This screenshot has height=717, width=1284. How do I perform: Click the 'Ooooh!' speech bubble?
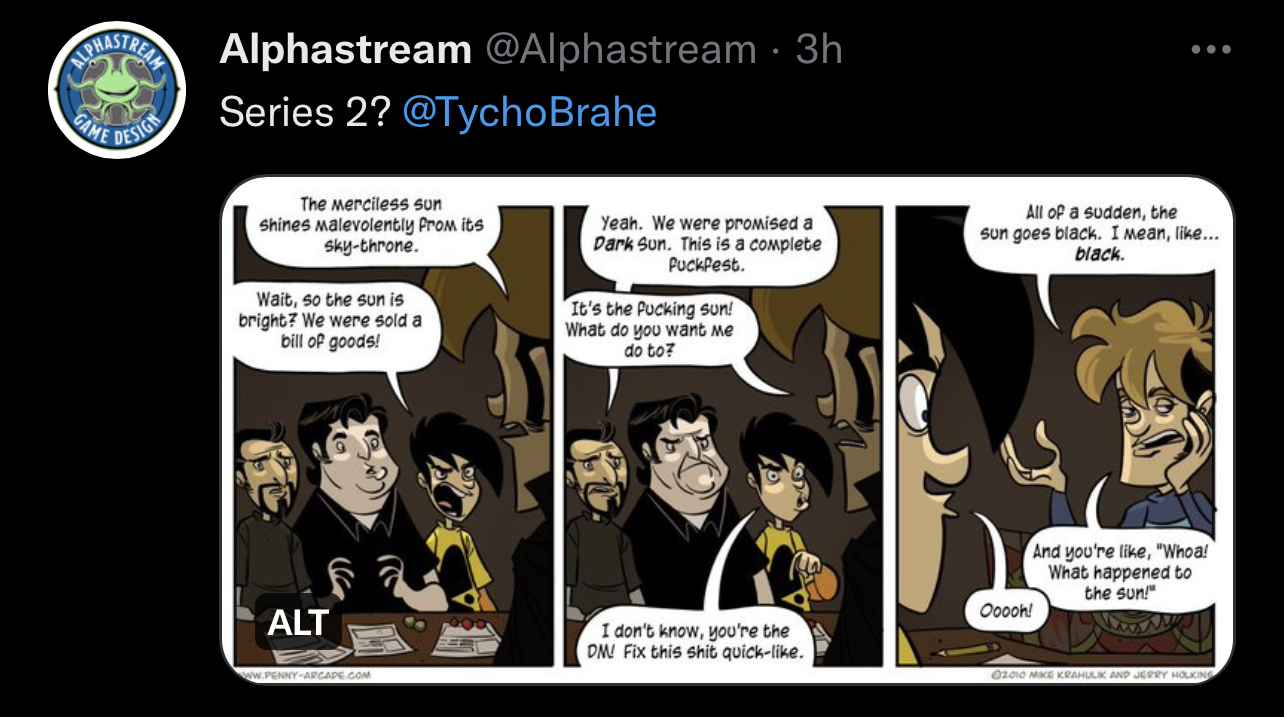[1005, 610]
